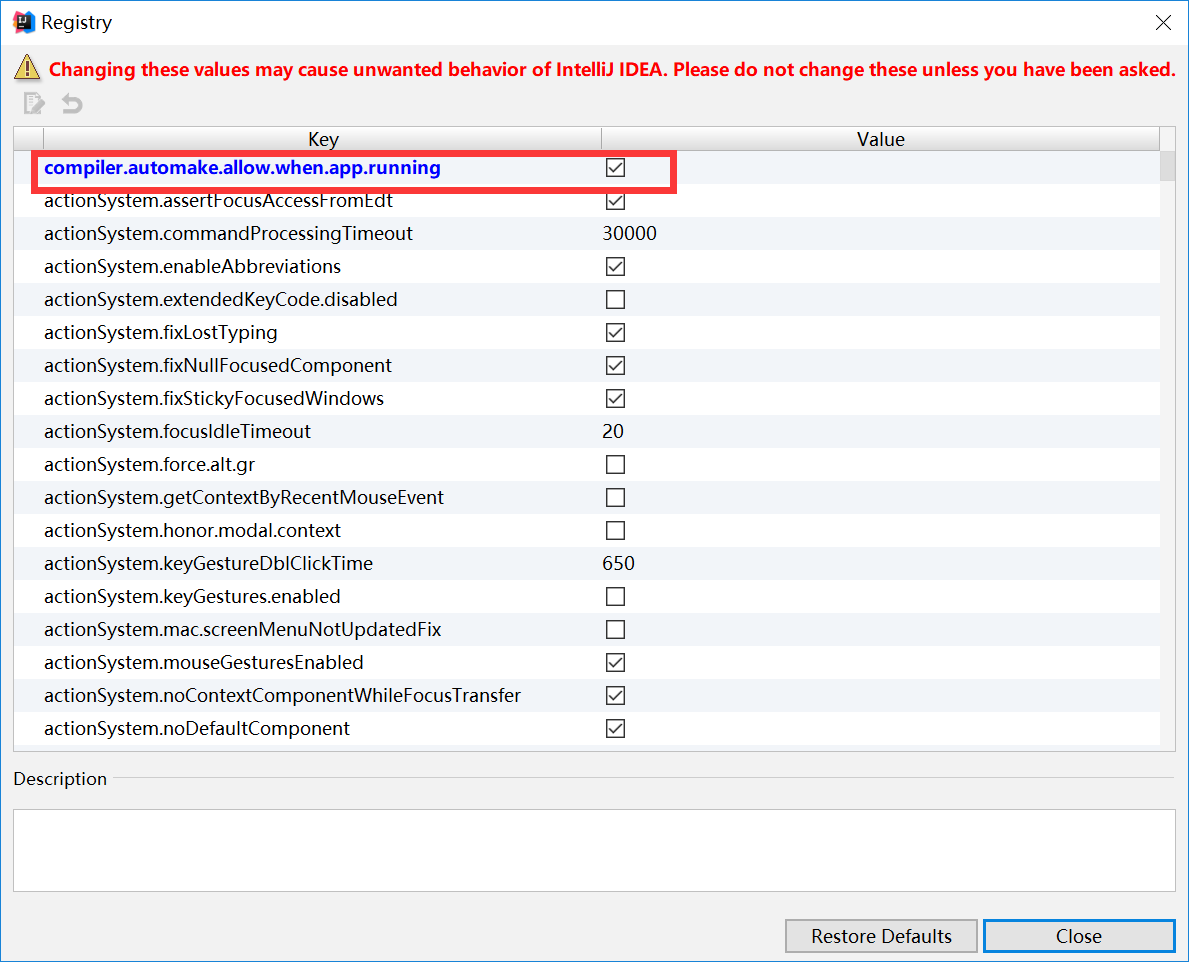Uncheck compiler.automake.allow.when.app.running checkbox
This screenshot has width=1189, height=962.
tap(616, 168)
